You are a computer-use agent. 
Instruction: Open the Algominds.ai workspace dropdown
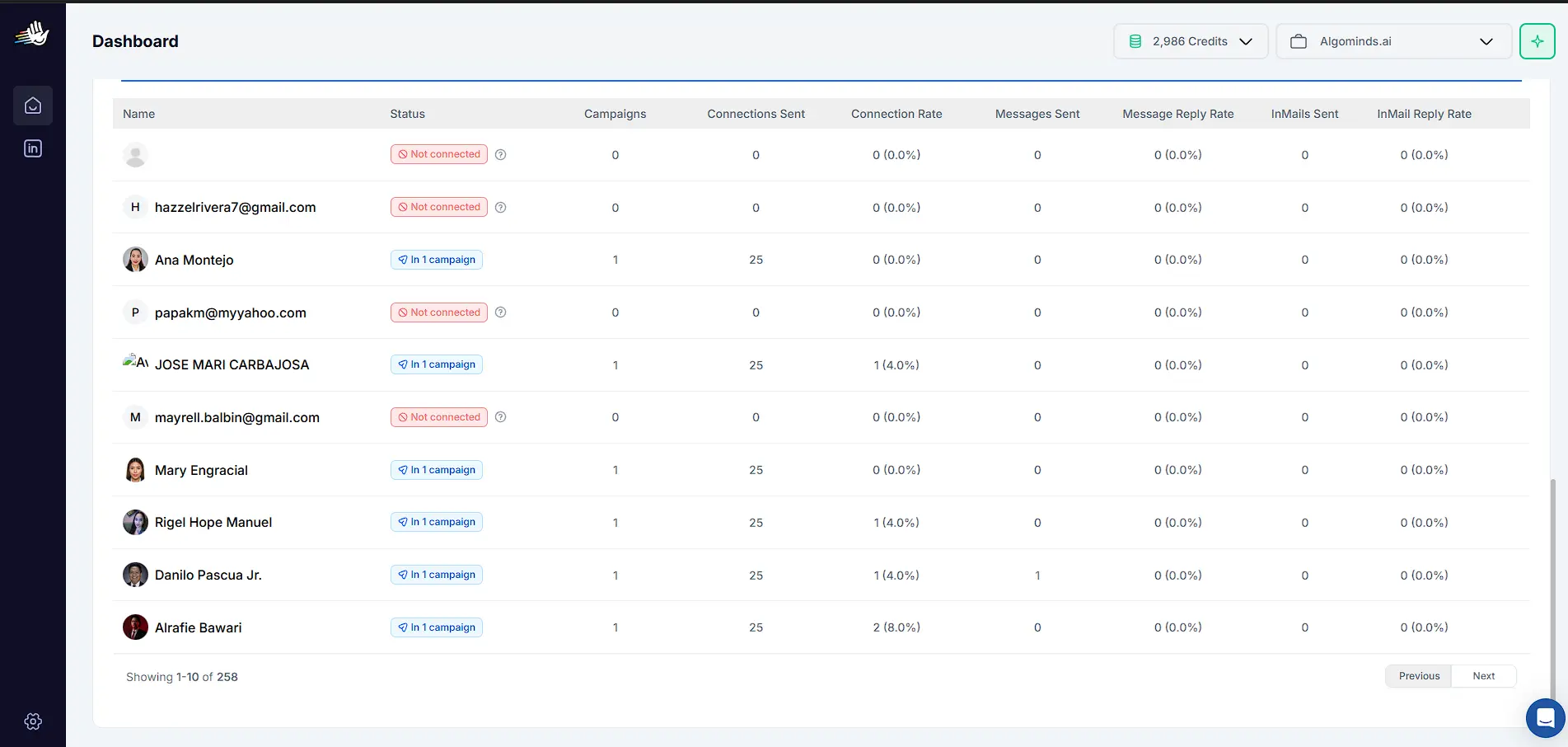click(x=1393, y=41)
